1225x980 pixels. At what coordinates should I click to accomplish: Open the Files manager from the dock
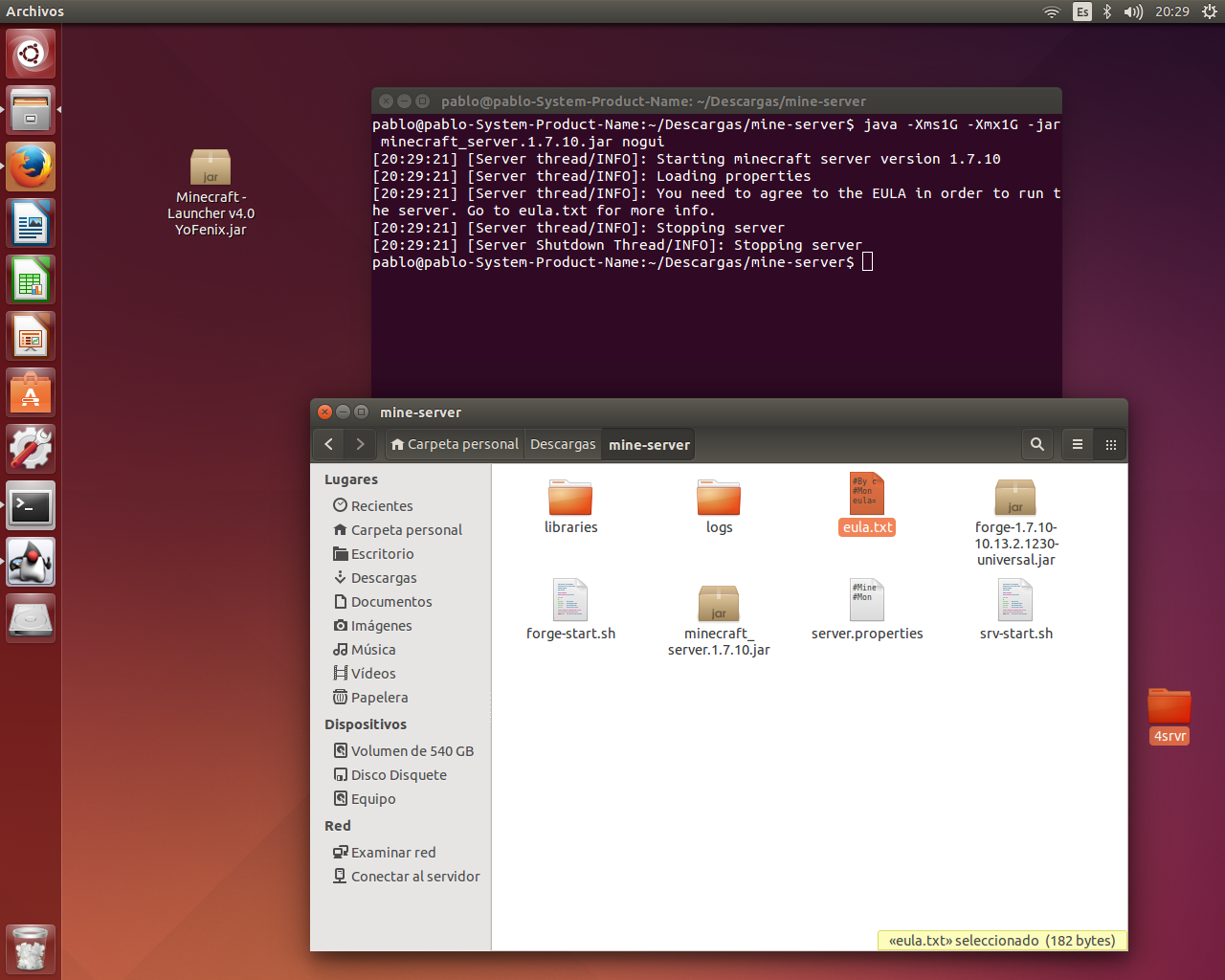[31, 110]
